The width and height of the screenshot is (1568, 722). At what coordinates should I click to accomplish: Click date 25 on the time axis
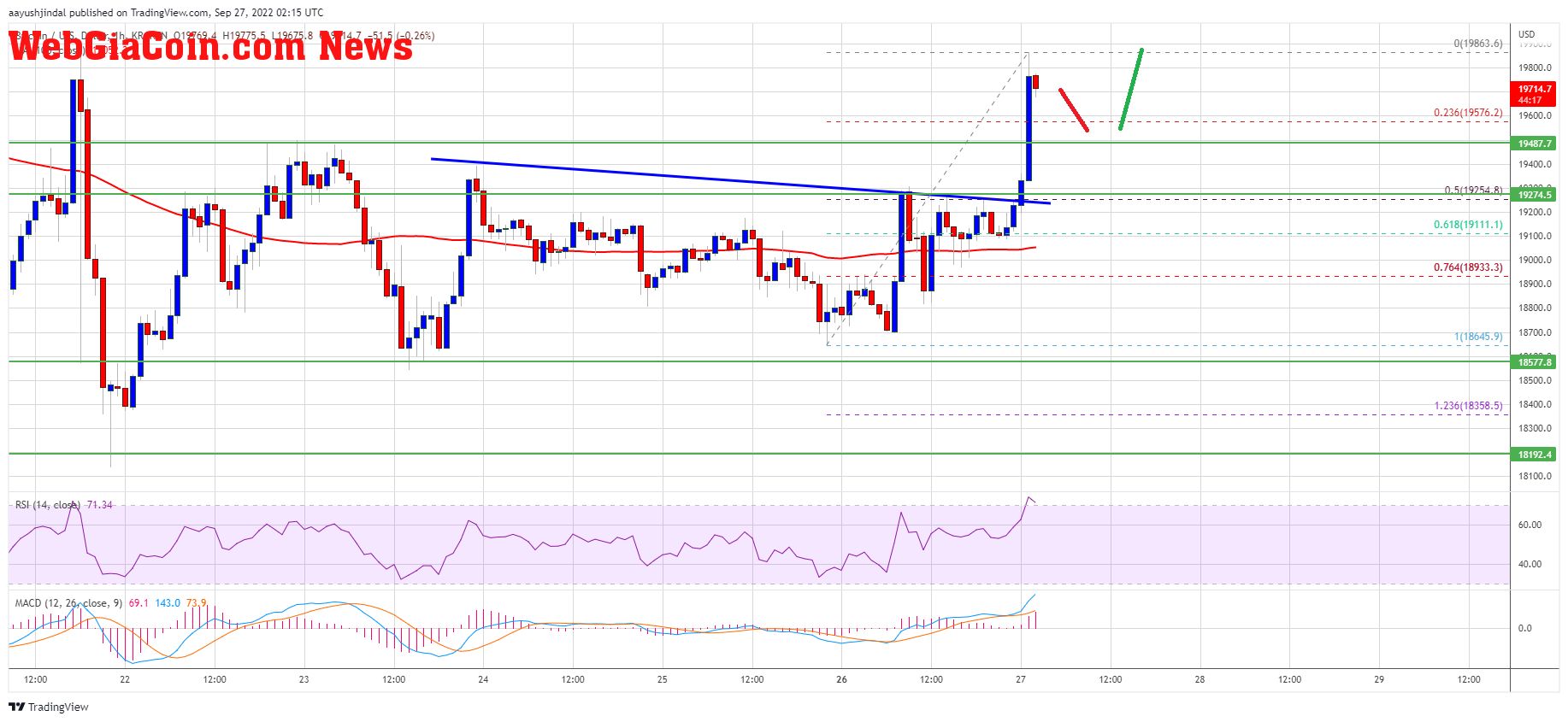[663, 680]
